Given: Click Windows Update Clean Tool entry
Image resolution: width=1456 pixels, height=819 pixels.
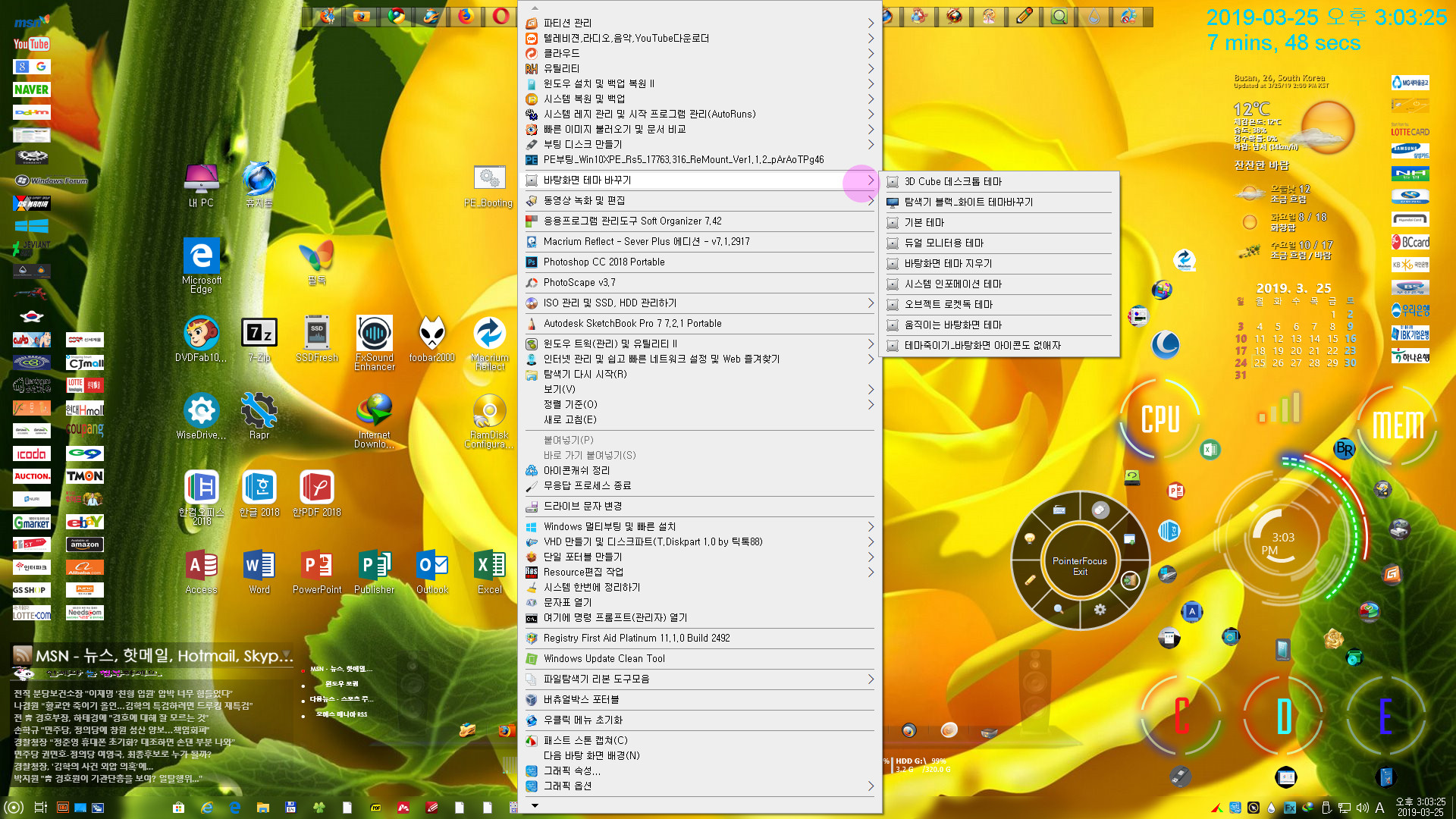Looking at the screenshot, I should tap(699, 658).
